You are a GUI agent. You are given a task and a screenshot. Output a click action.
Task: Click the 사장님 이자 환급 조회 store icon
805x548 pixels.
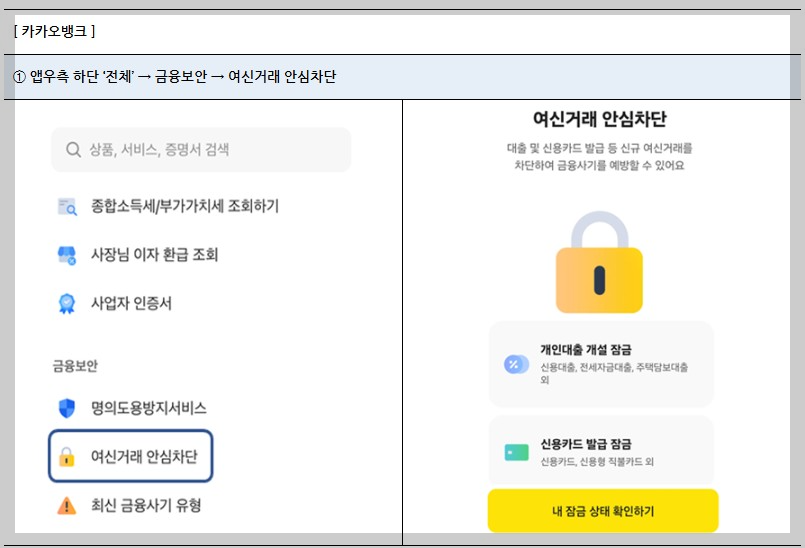click(x=67, y=255)
